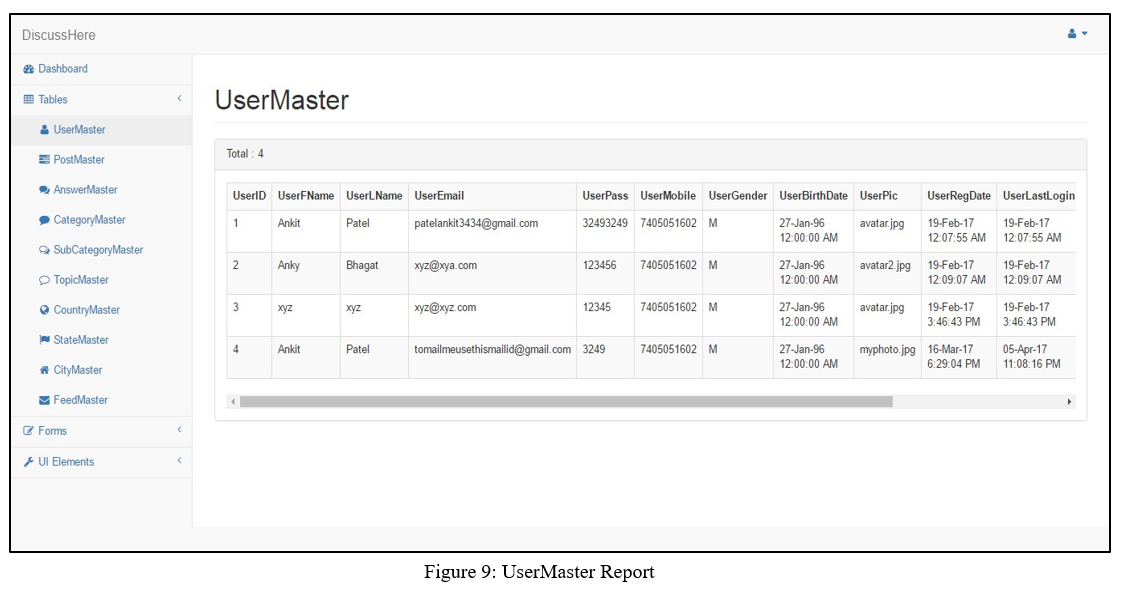
Task: Click the UserID column header
Action: point(249,196)
